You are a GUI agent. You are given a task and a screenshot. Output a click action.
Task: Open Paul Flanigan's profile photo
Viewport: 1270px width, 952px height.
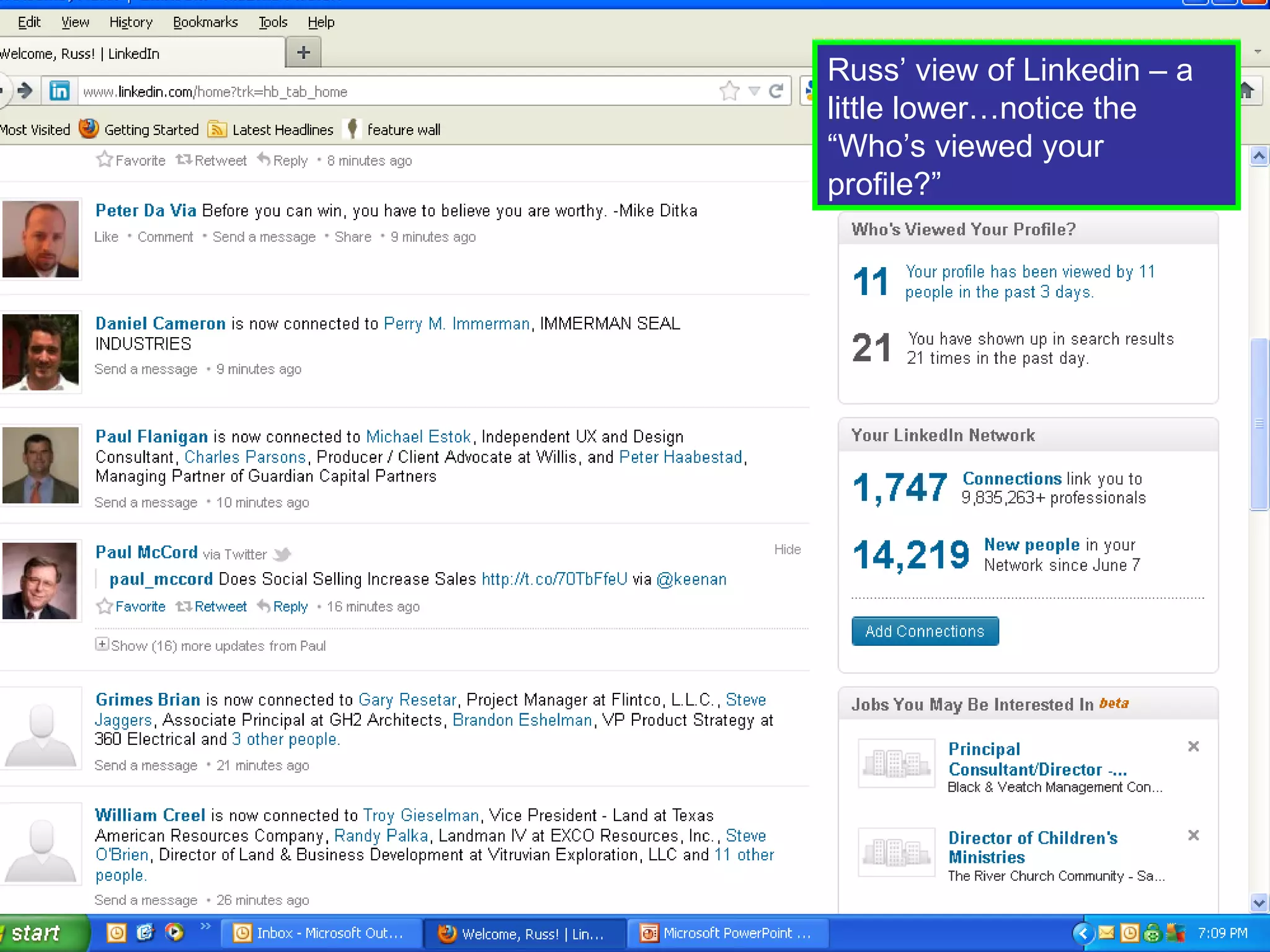pyautogui.click(x=40, y=465)
